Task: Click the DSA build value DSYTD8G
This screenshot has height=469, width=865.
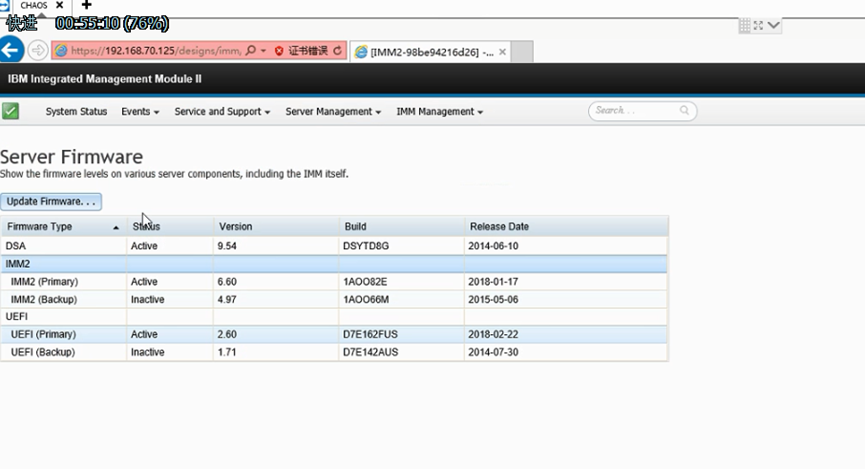Action: pyautogui.click(x=366, y=246)
